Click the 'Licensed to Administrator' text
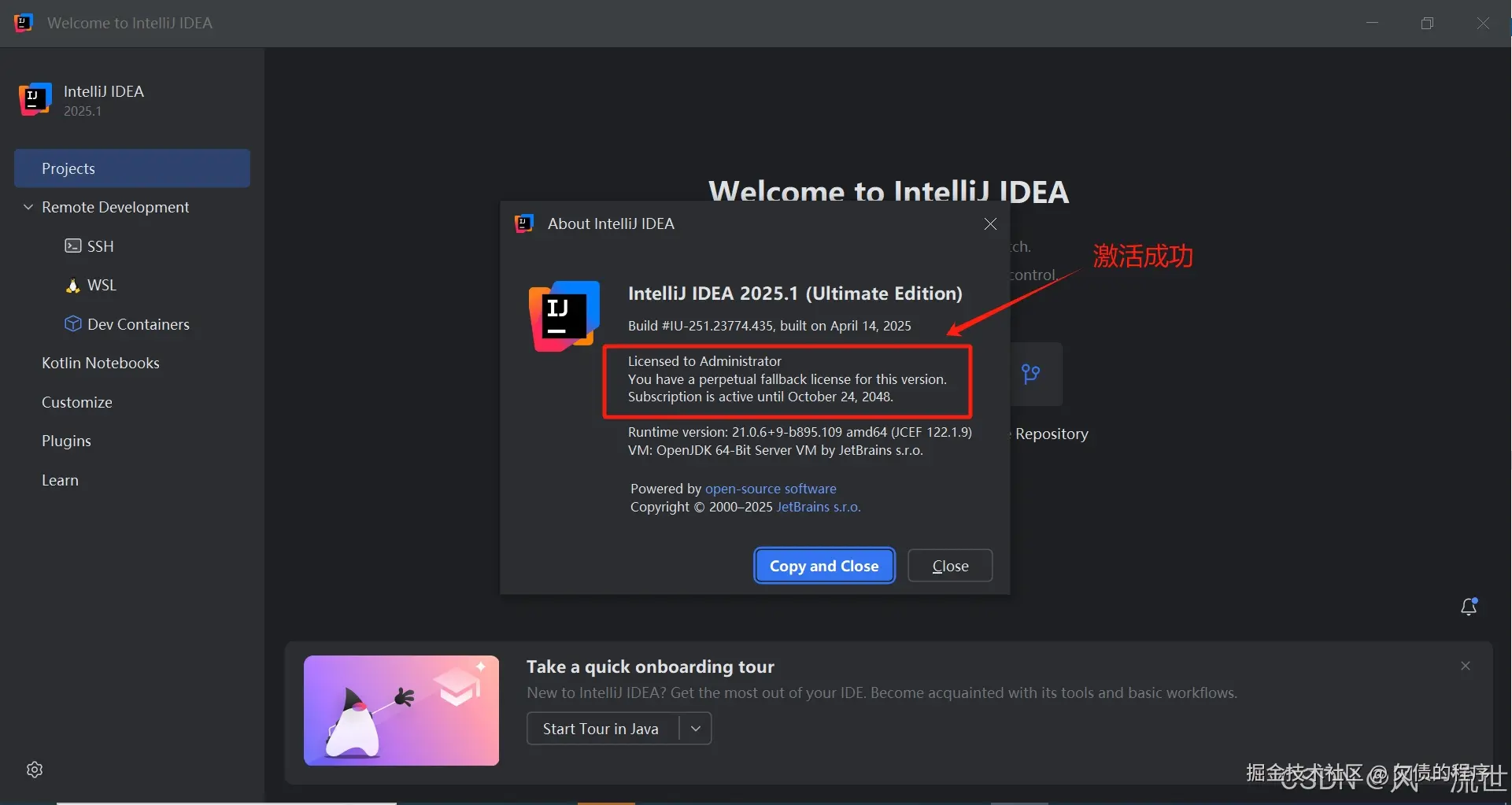The height and width of the screenshot is (805, 1512). pyautogui.click(x=704, y=361)
